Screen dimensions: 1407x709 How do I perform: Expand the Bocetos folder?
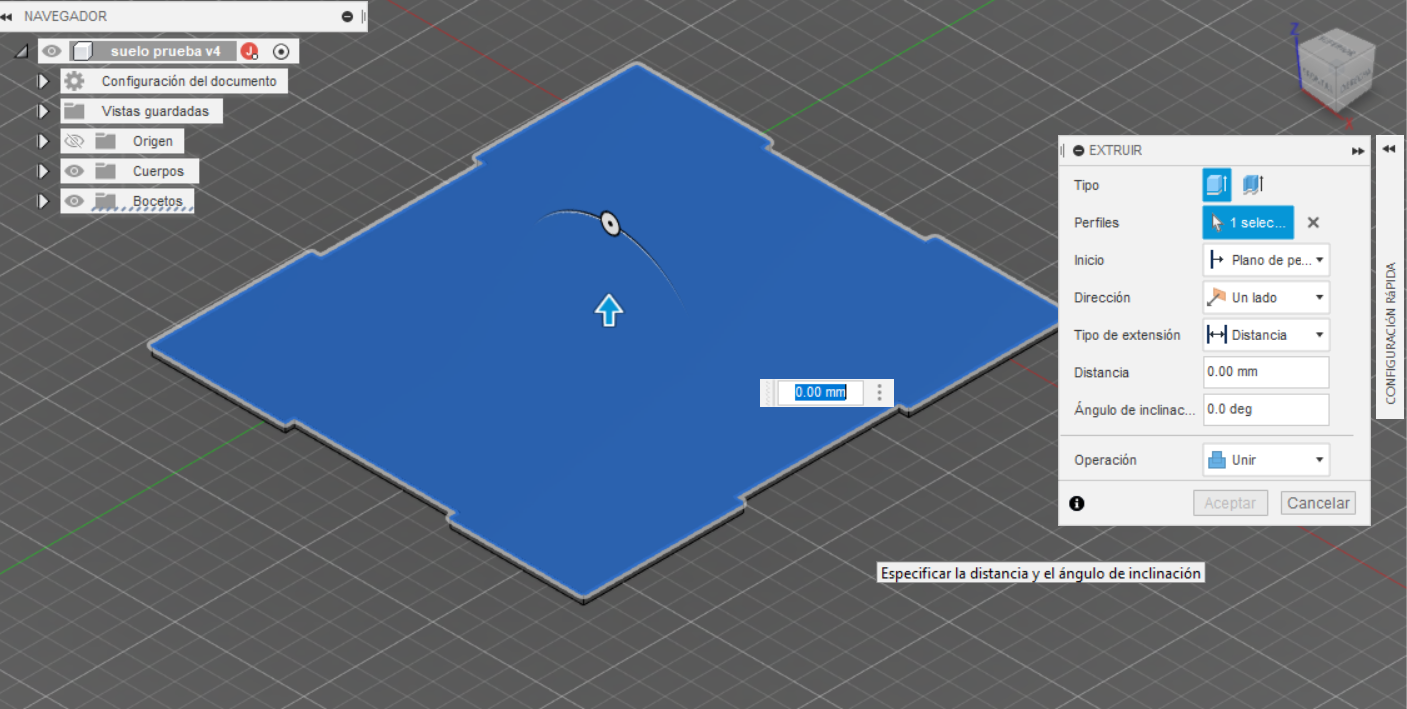pos(43,201)
